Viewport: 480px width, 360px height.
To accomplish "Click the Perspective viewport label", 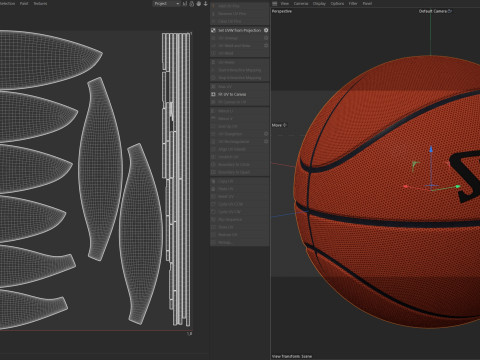I will coord(282,11).
